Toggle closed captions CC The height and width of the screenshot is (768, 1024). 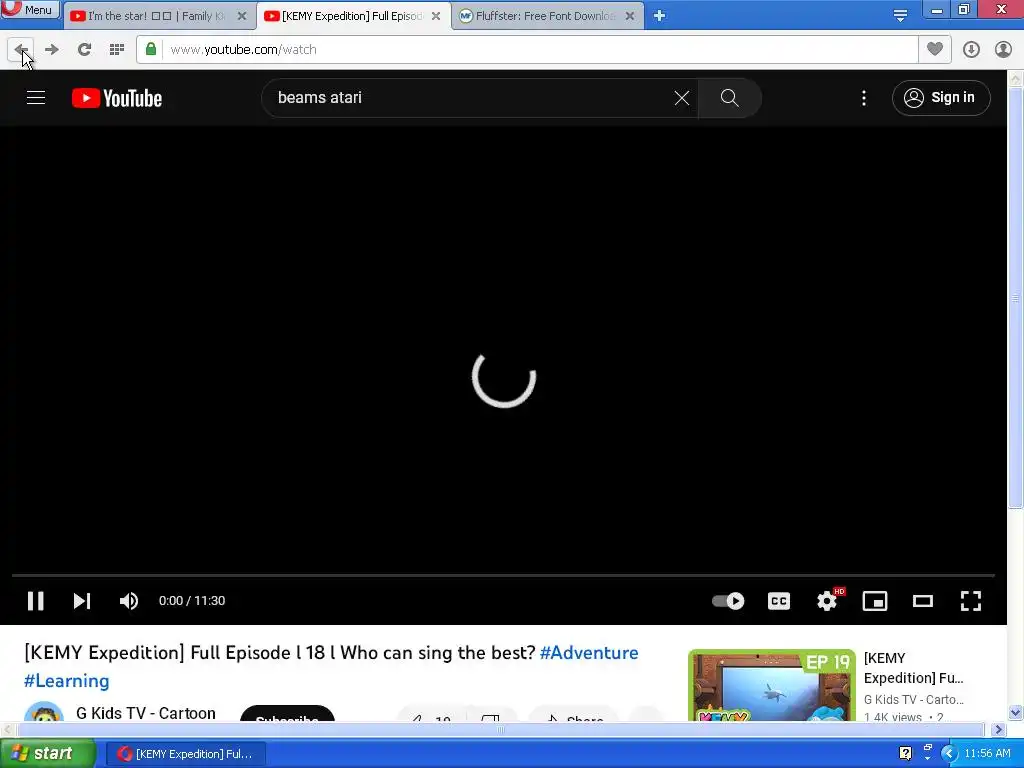click(x=778, y=601)
